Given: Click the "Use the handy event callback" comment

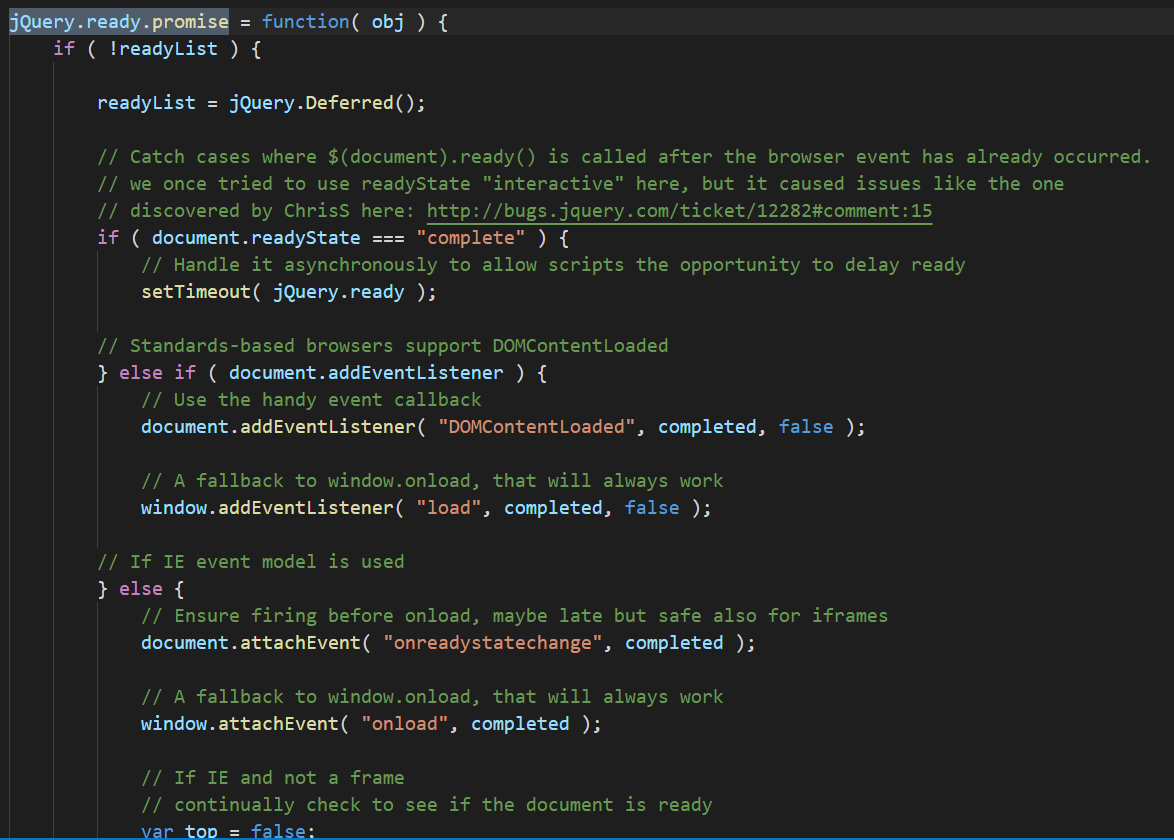Looking at the screenshot, I should [x=311, y=400].
